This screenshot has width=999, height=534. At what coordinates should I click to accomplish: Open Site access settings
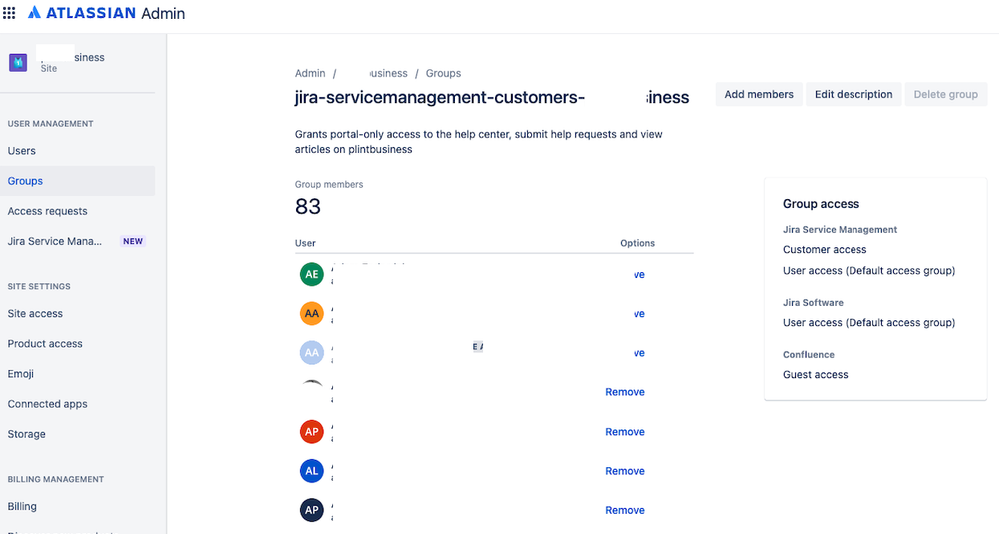pos(77,314)
